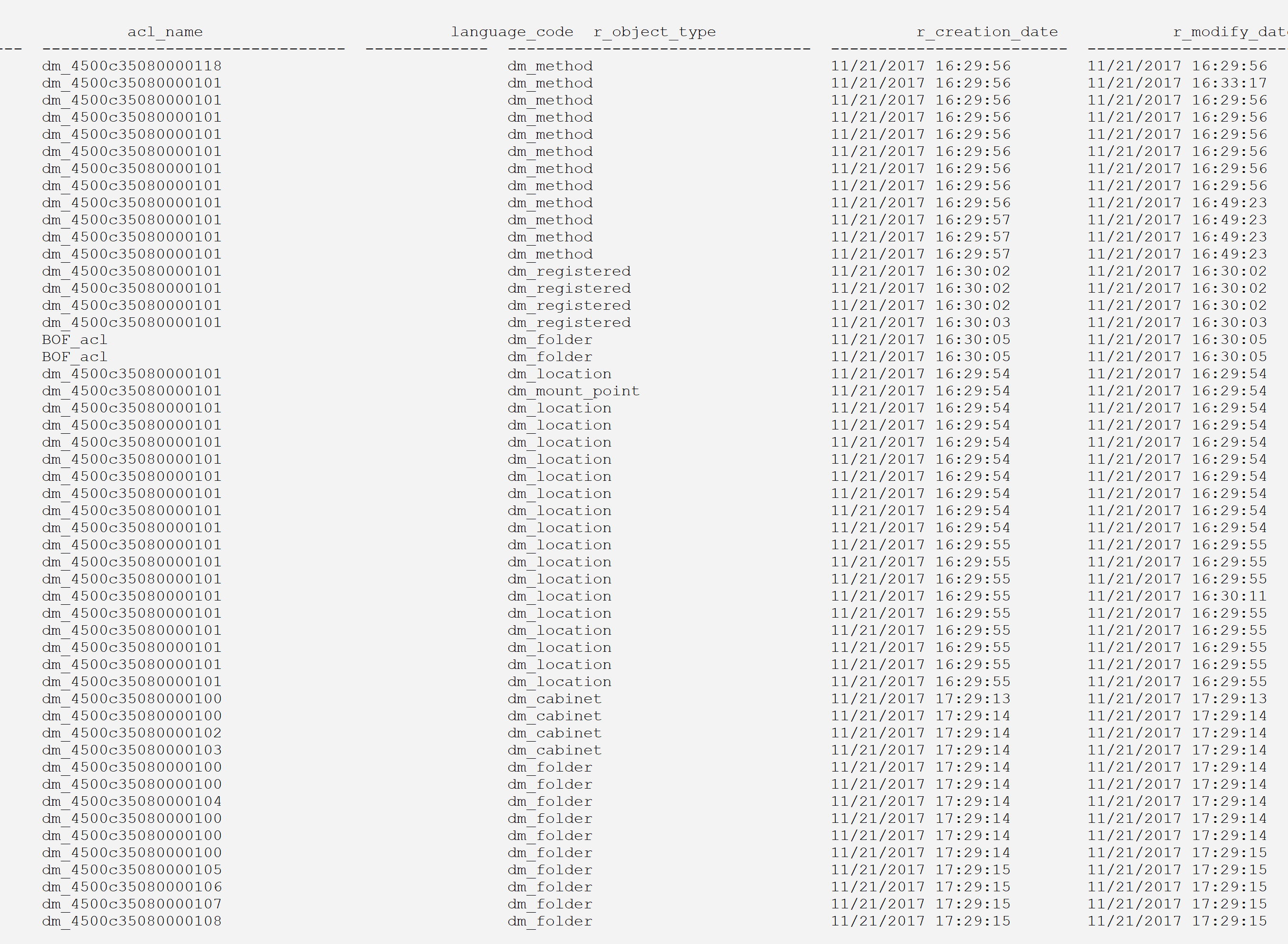
Task: Click the acl_name column header
Action: point(165,32)
